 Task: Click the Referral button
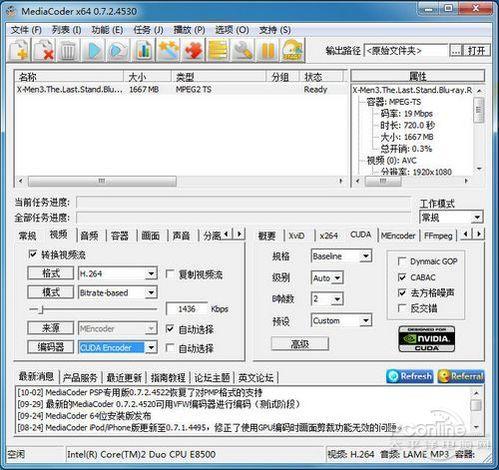461,376
